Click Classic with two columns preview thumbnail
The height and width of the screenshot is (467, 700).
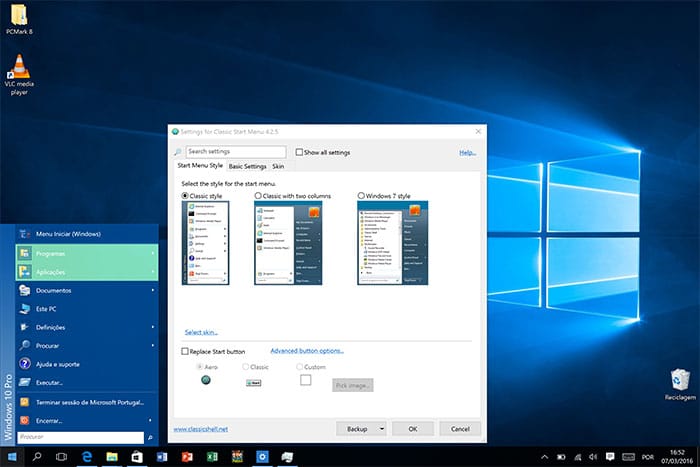click(288, 243)
